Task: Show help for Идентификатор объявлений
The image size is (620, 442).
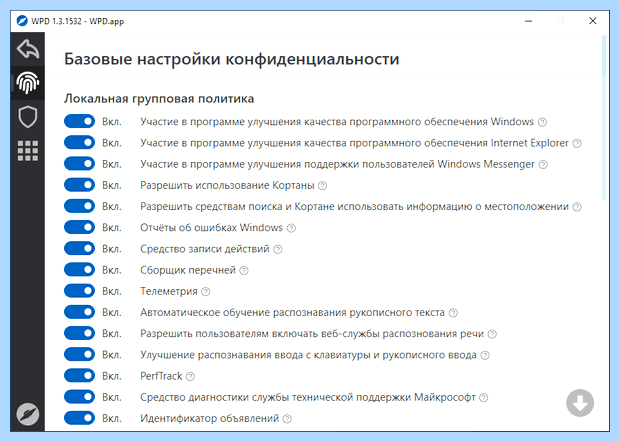Action: pyautogui.click(x=287, y=419)
